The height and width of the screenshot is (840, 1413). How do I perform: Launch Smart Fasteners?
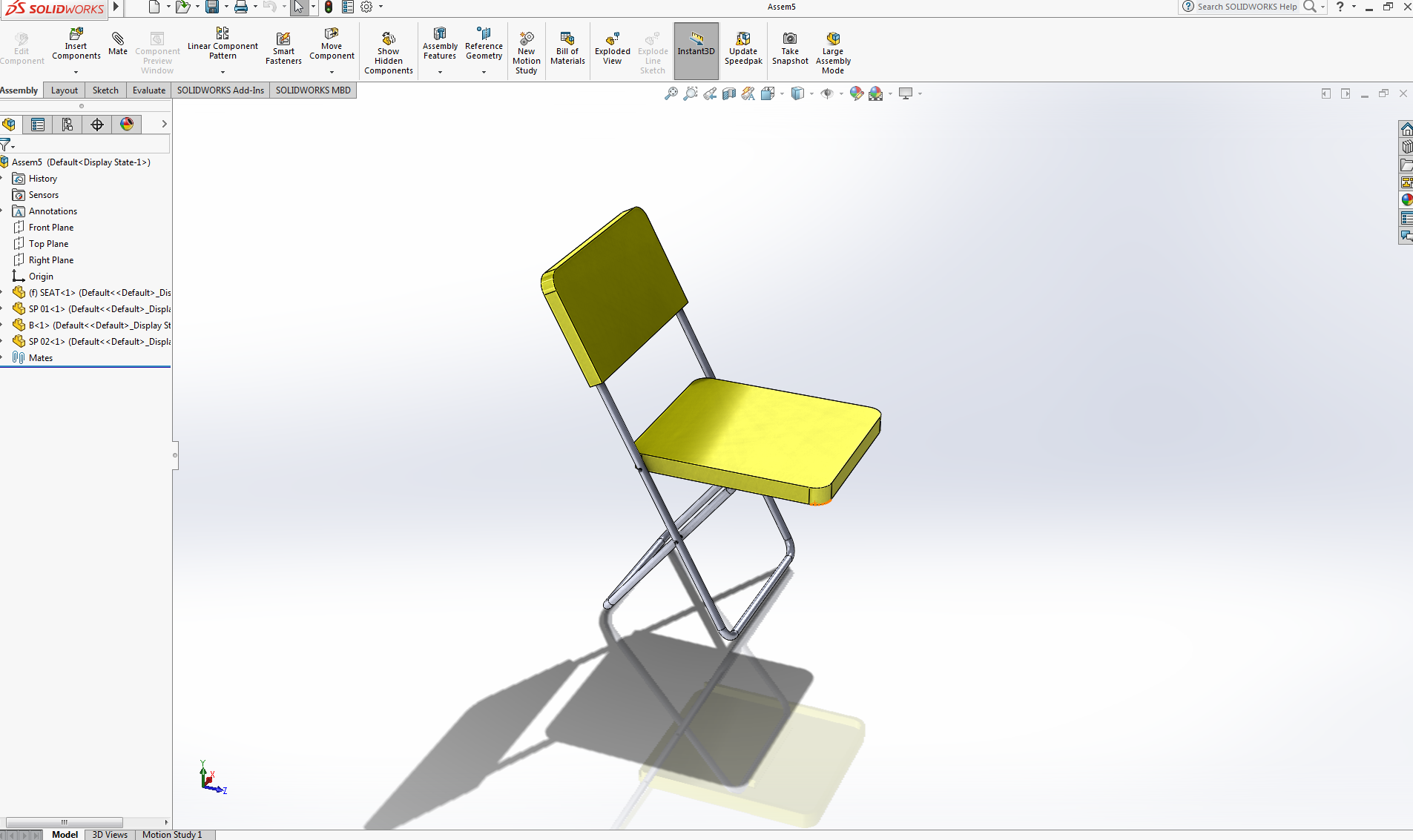[x=283, y=49]
